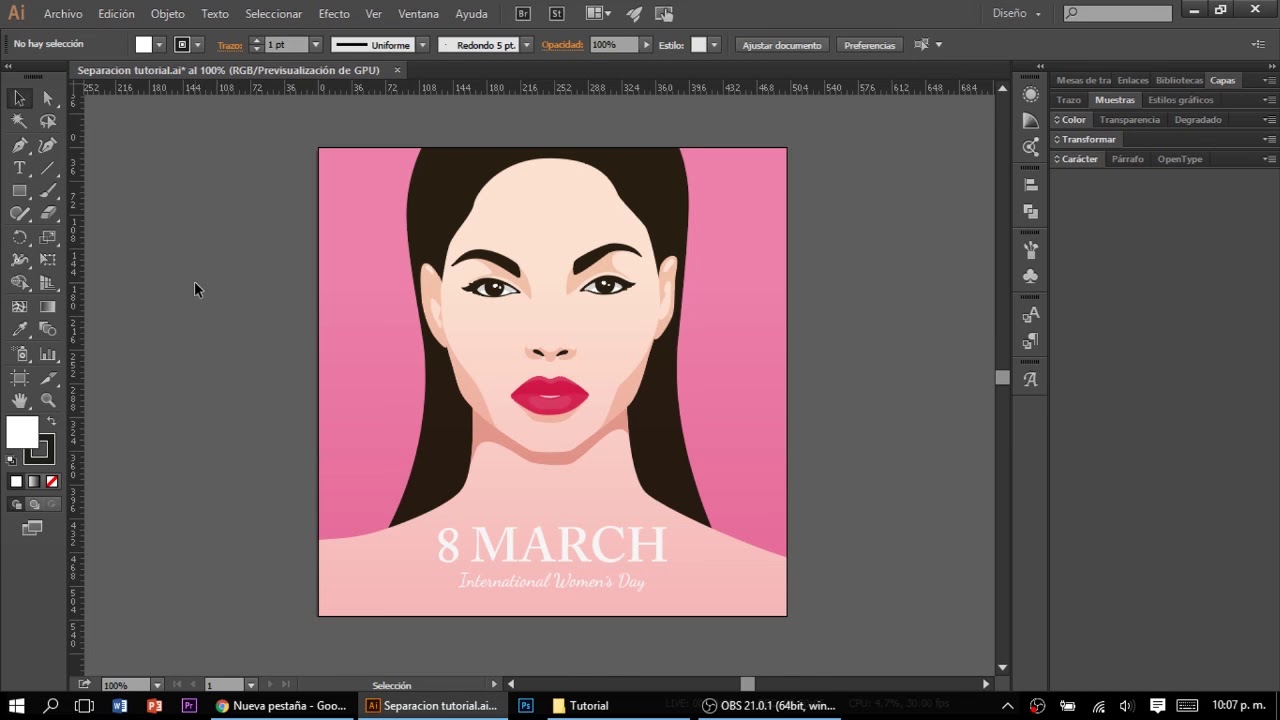This screenshot has width=1280, height=720.
Task: Select the Zoom tool magnifier
Action: (48, 400)
